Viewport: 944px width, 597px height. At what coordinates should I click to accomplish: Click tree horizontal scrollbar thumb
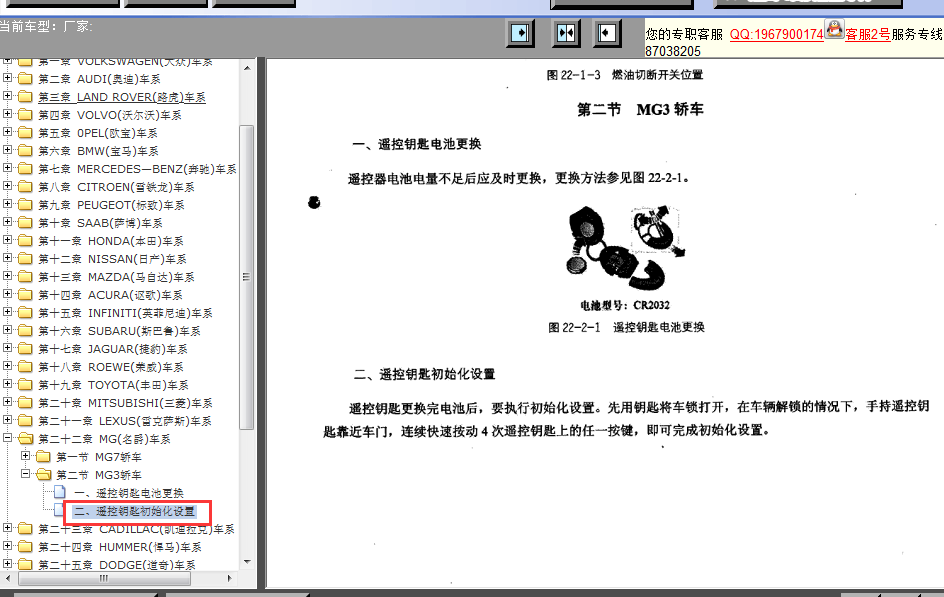click(x=104, y=578)
